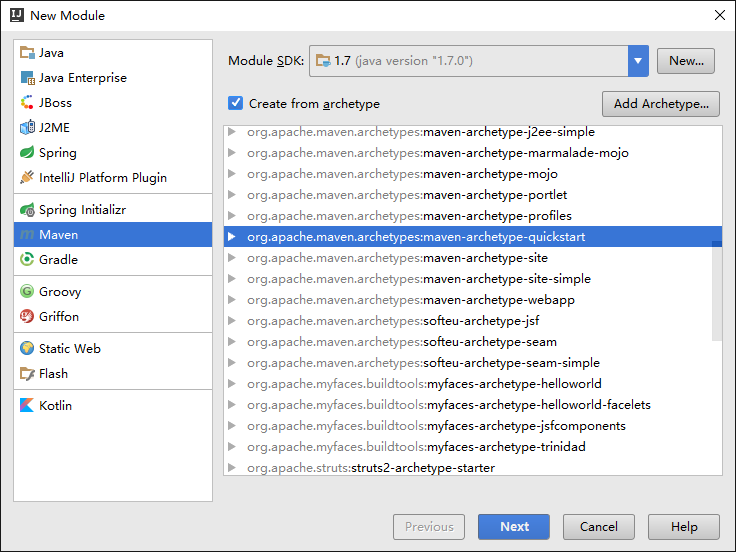Choose Java Enterprise in the list
This screenshot has height=552, width=736.
point(82,78)
